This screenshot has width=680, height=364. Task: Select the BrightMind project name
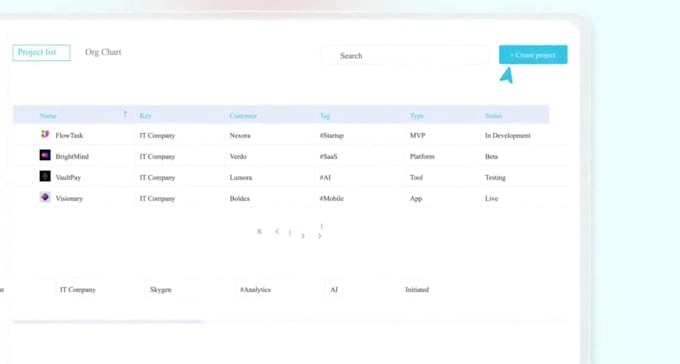(72, 156)
